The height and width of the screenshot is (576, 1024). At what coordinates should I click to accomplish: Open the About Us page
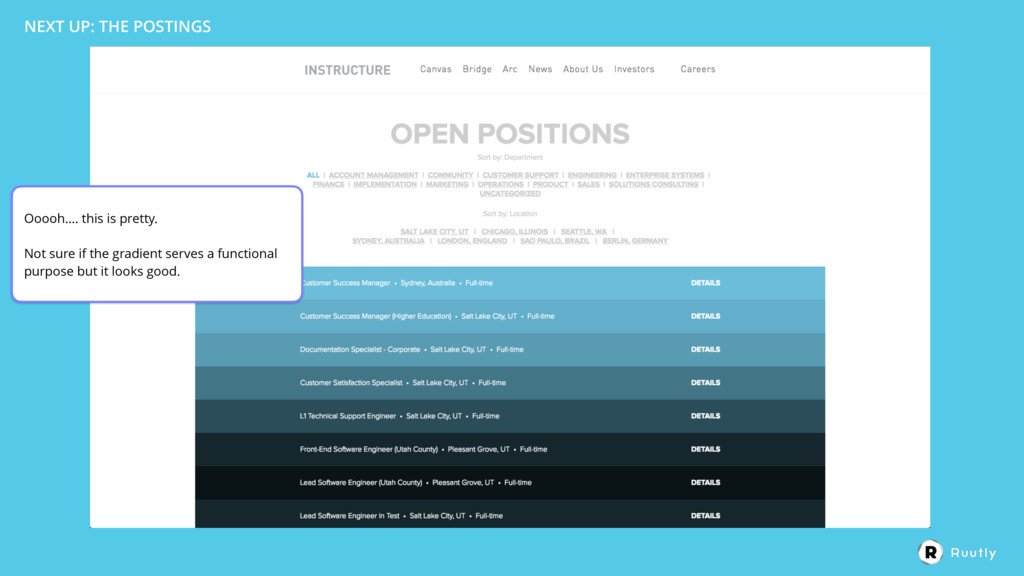[x=583, y=69]
